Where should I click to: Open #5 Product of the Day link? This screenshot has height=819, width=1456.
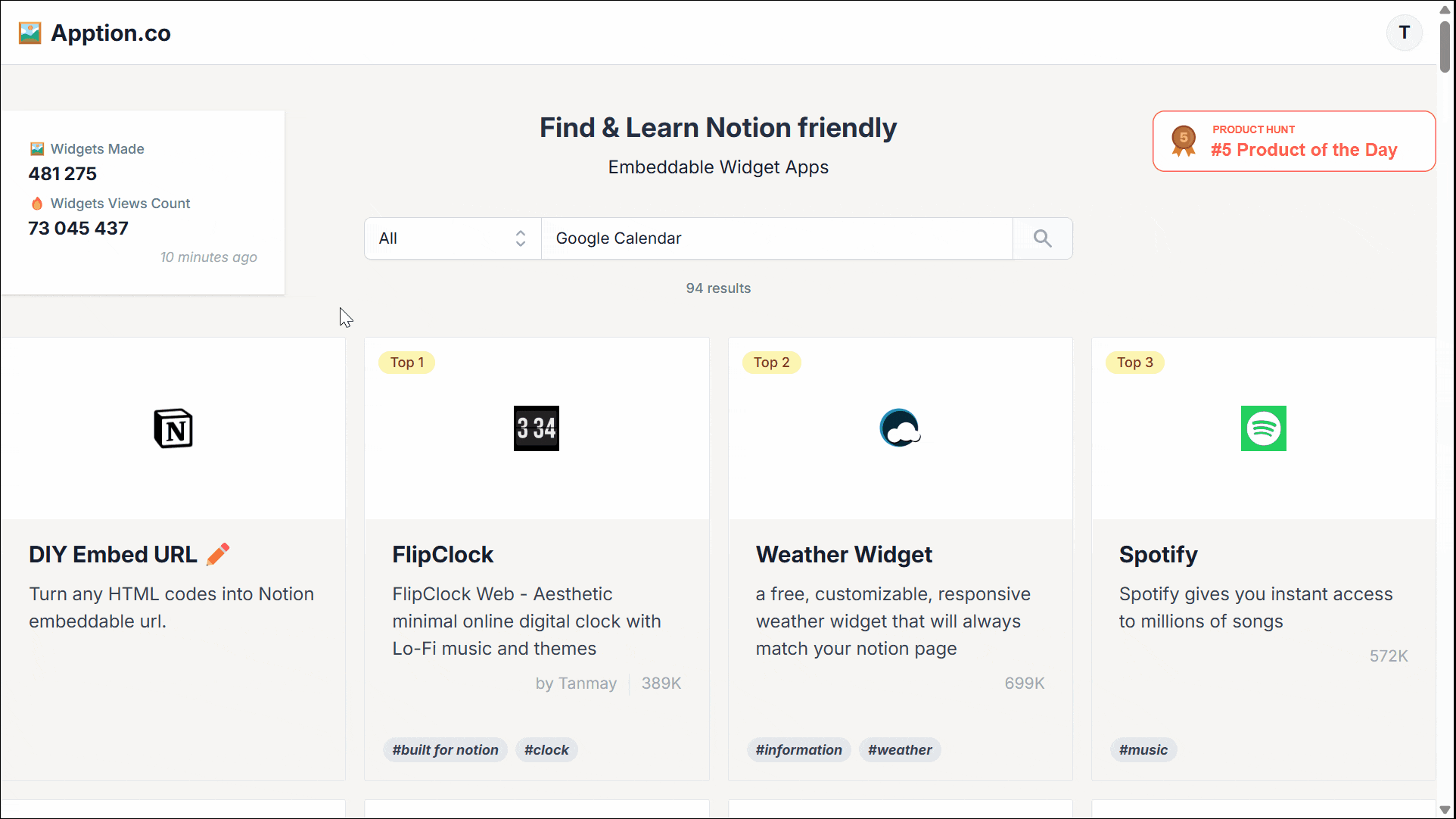click(1293, 141)
